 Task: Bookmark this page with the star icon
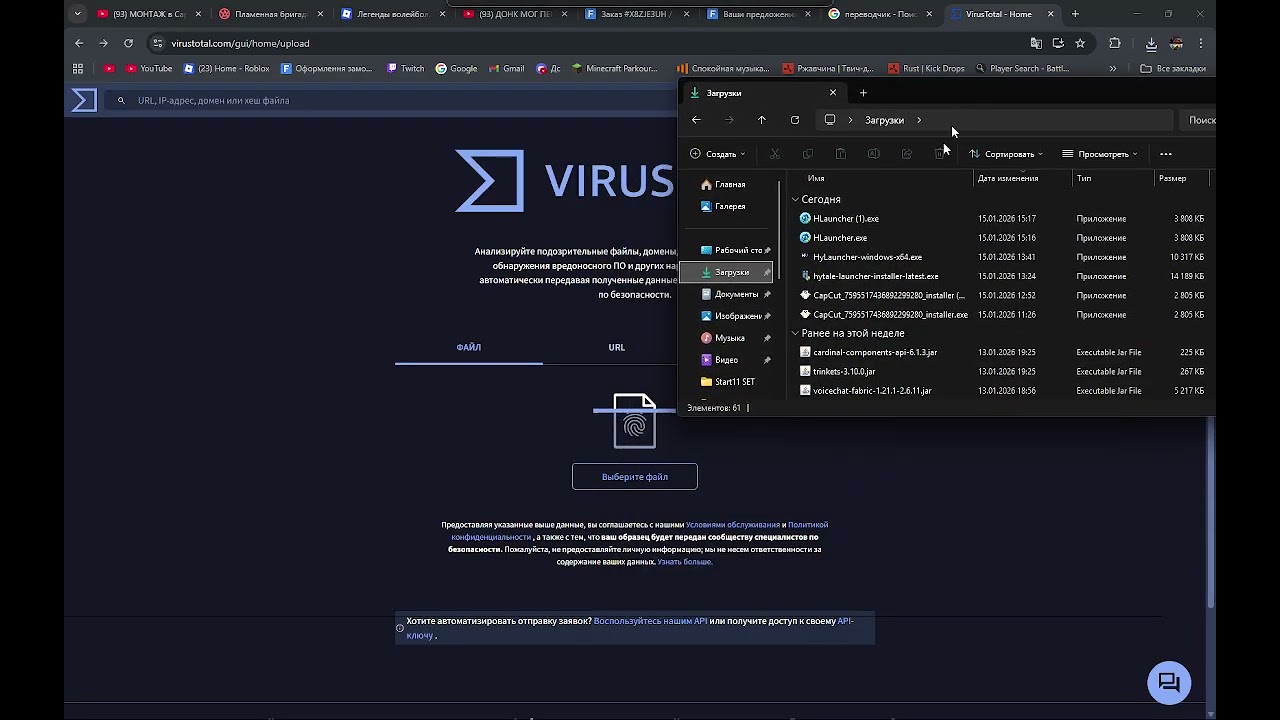click(x=1080, y=43)
